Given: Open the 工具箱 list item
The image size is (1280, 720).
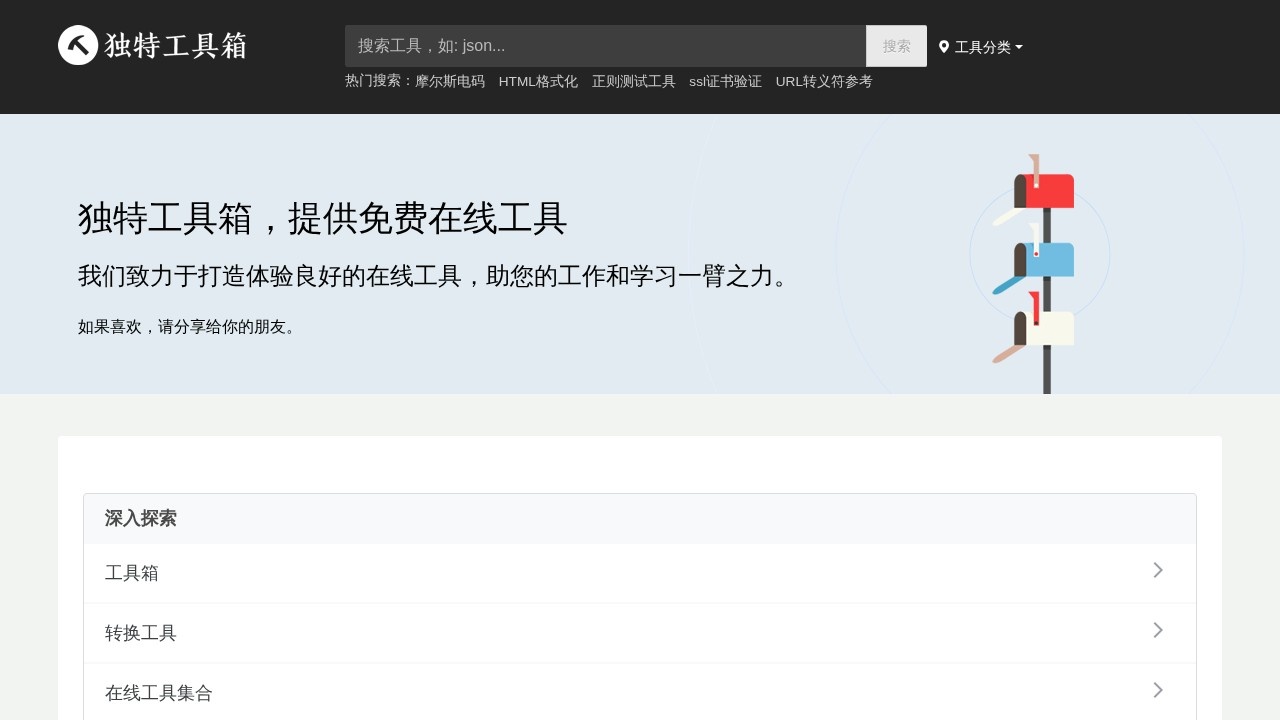Looking at the screenshot, I should (132, 573).
